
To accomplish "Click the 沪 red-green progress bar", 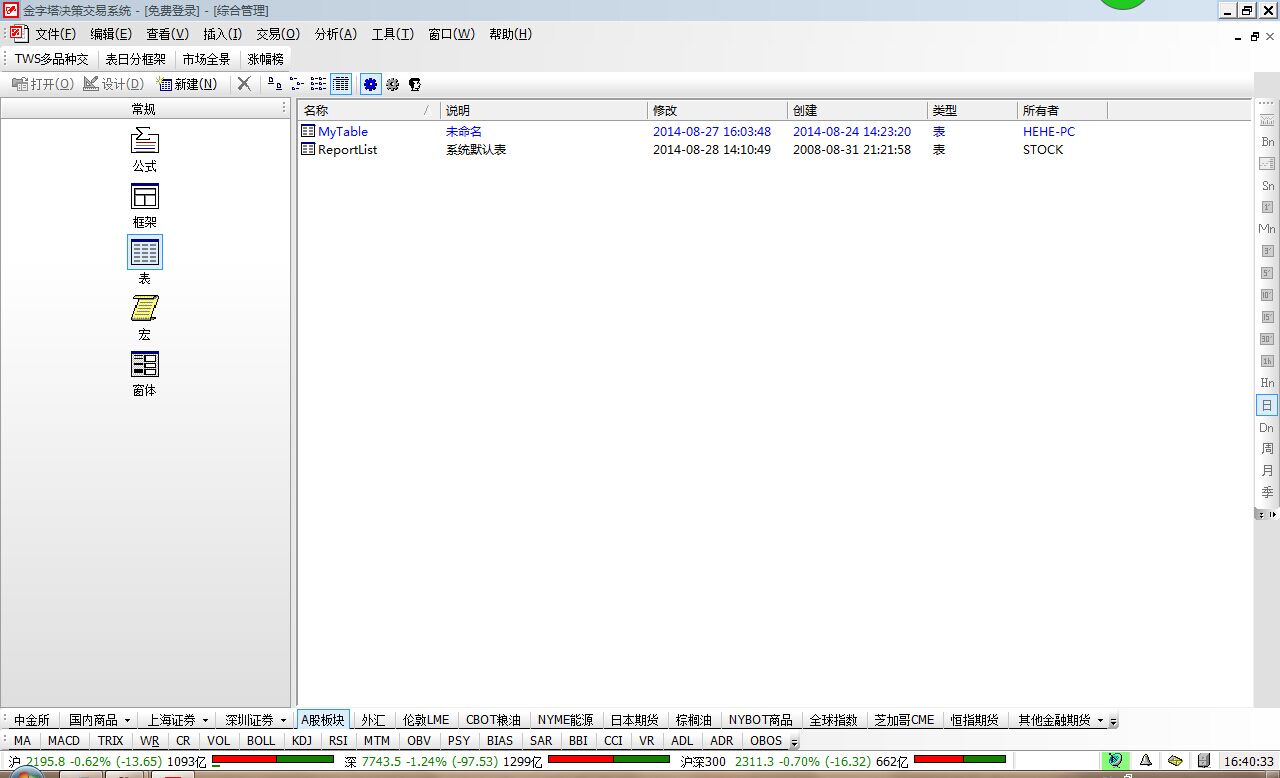I will click(x=273, y=761).
